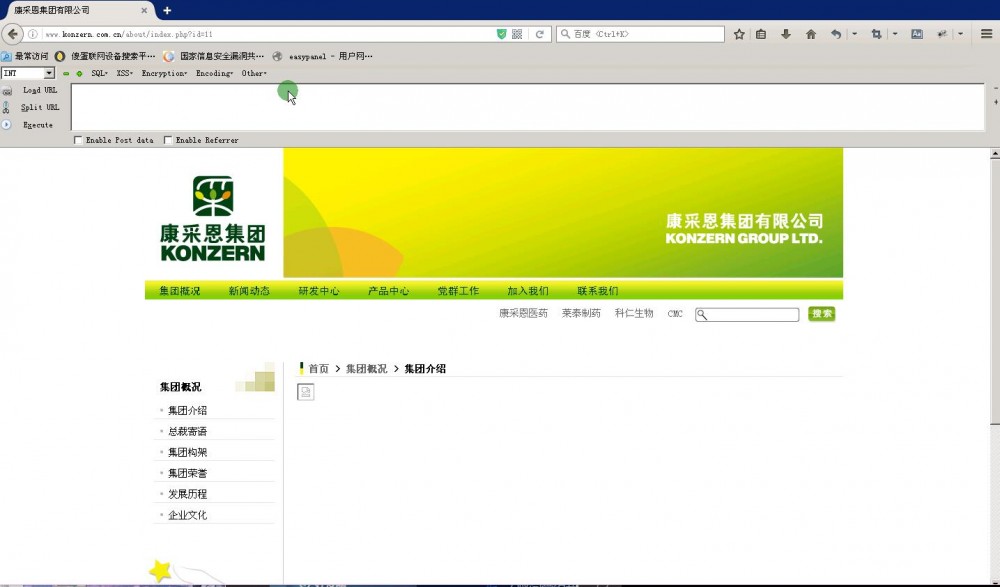Click the Load URL button label
Viewport: 1000px width, 587px height.
(x=40, y=91)
